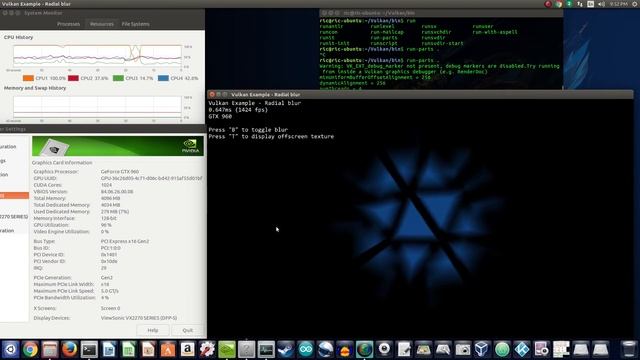Image resolution: width=640 pixels, height=360 pixels.
Task: Launch VirtualBox cube icon from dock
Action: pyautogui.click(x=482, y=349)
